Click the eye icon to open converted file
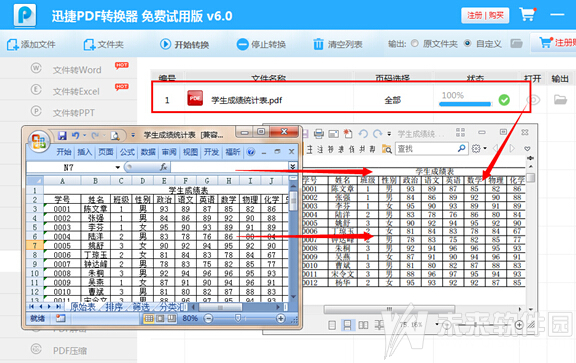Image resolution: width=576 pixels, height=363 pixels. [533, 100]
